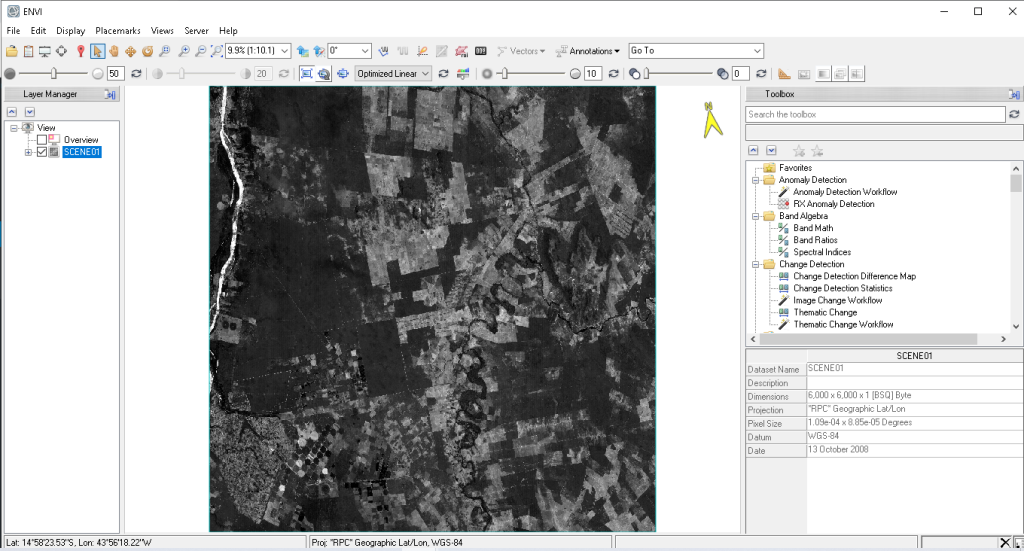The width and height of the screenshot is (1024, 551).
Task: Click the red Cursor Value pin icon
Action: [x=80, y=51]
